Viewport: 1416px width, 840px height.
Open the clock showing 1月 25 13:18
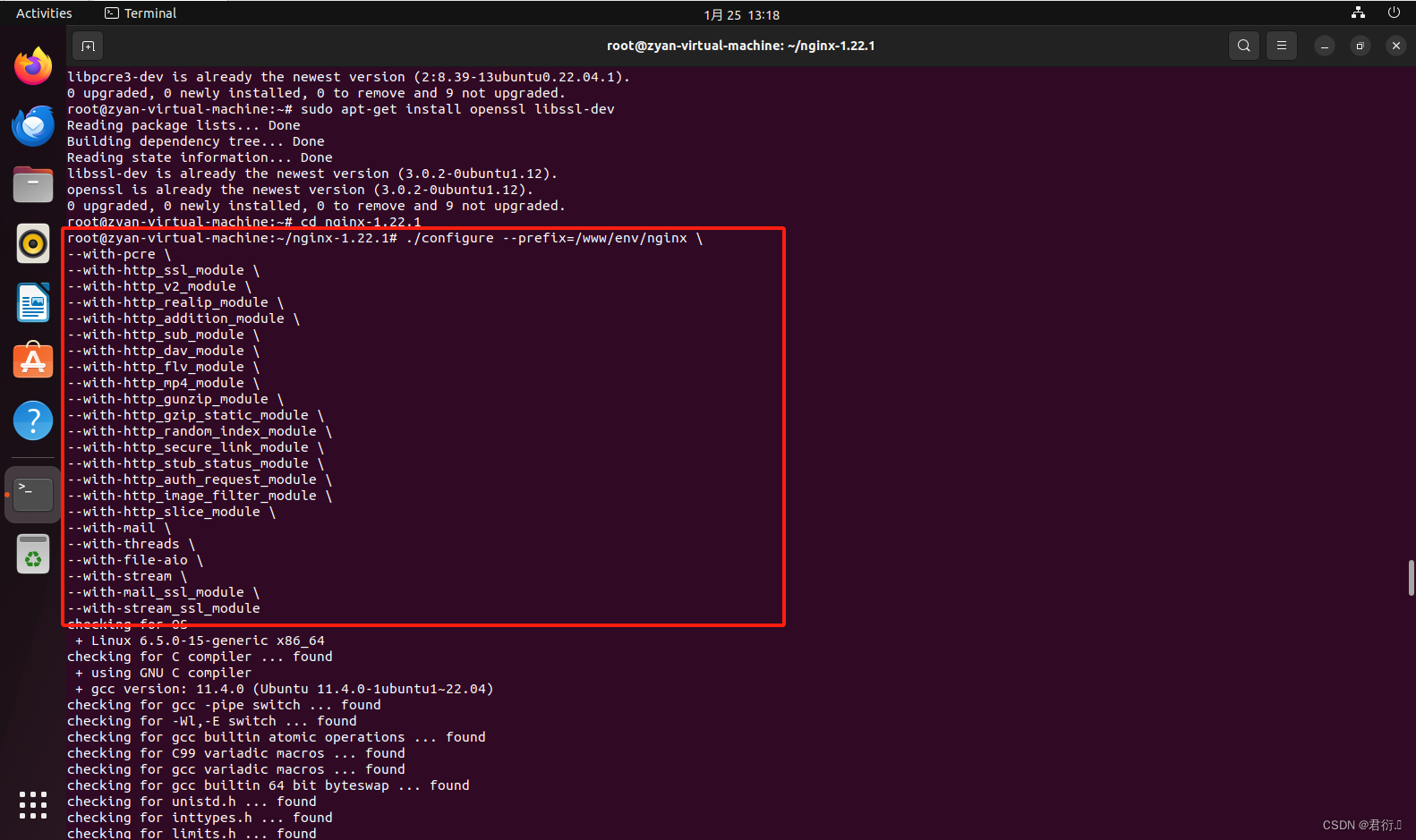point(742,14)
